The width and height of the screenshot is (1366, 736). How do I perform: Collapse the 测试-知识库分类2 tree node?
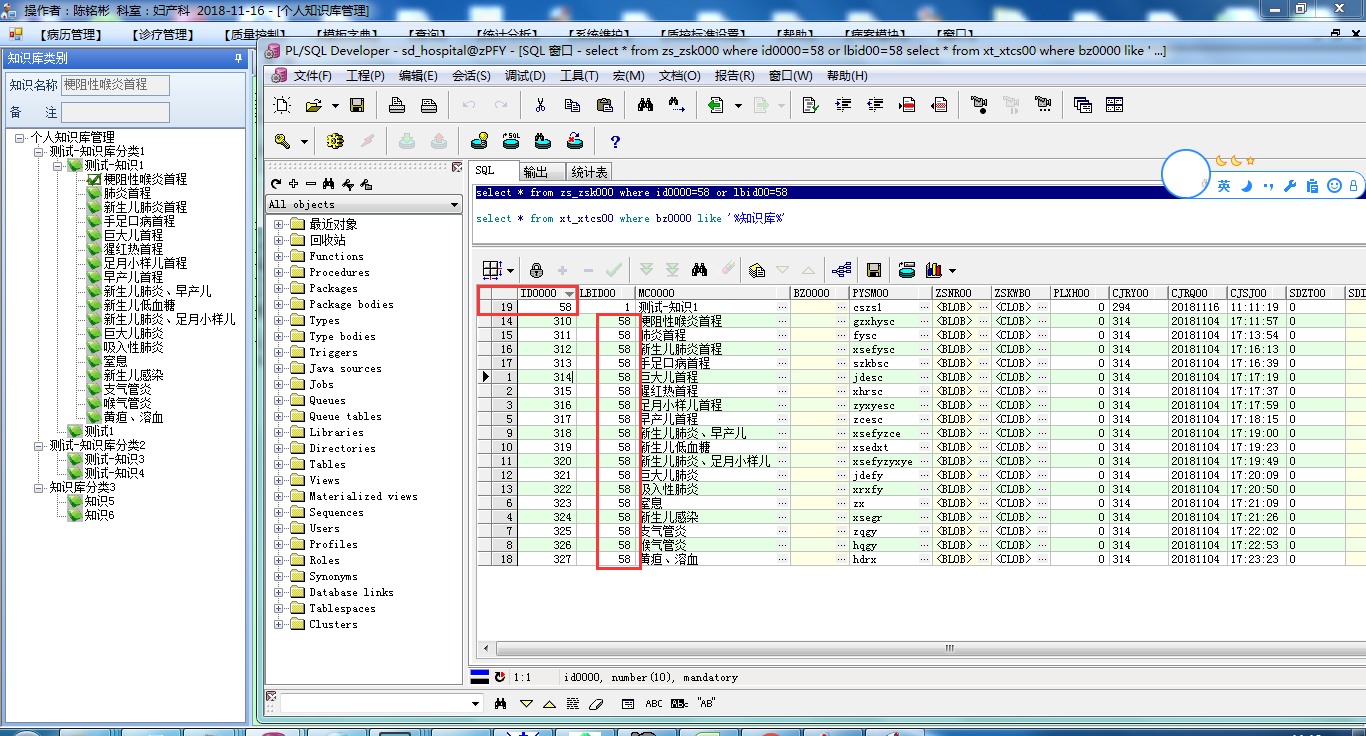pos(38,445)
